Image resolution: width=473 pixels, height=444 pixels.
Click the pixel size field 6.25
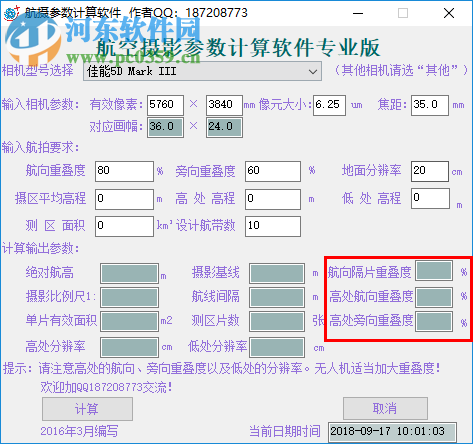tap(329, 105)
